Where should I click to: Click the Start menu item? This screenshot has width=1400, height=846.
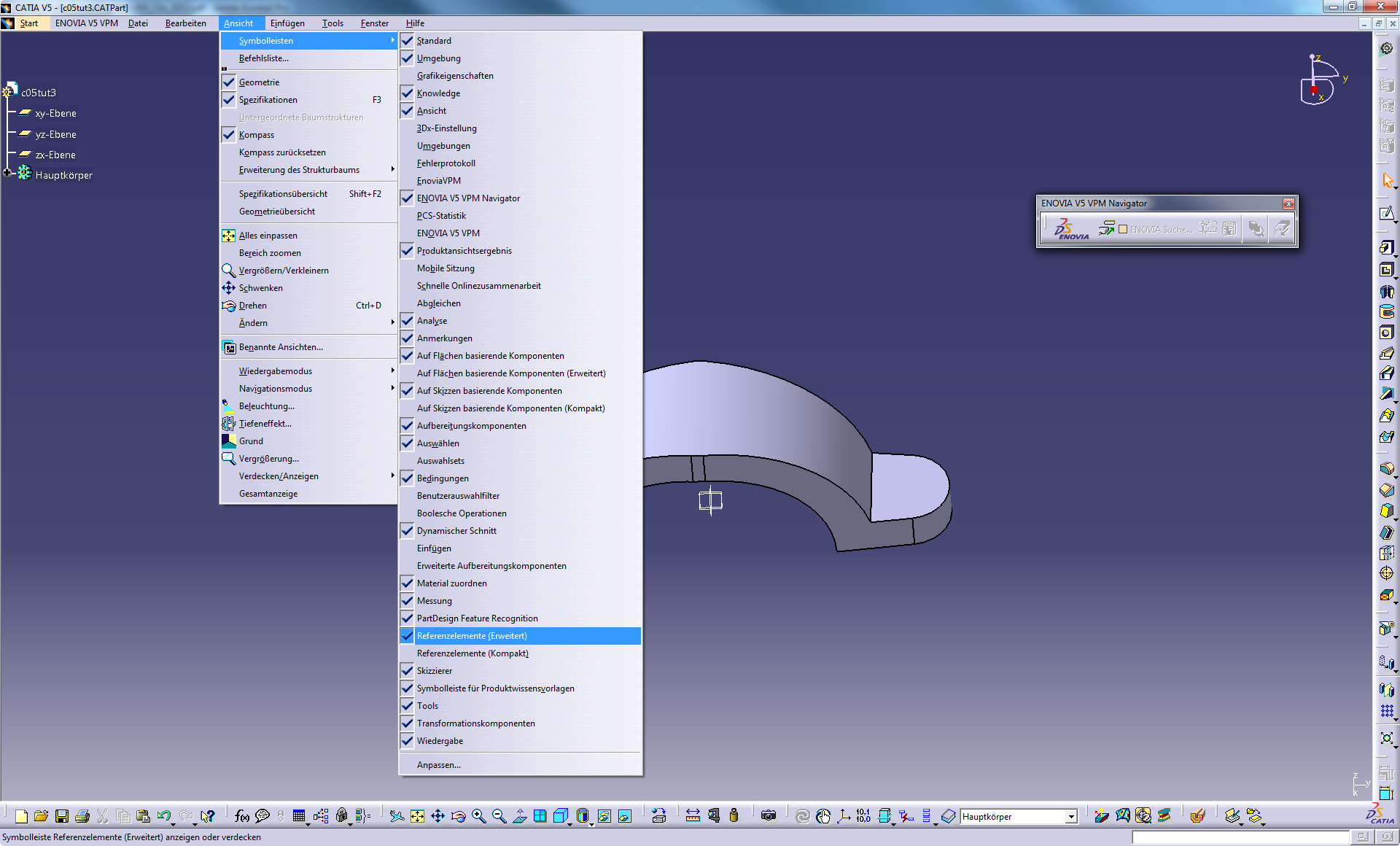[28, 23]
